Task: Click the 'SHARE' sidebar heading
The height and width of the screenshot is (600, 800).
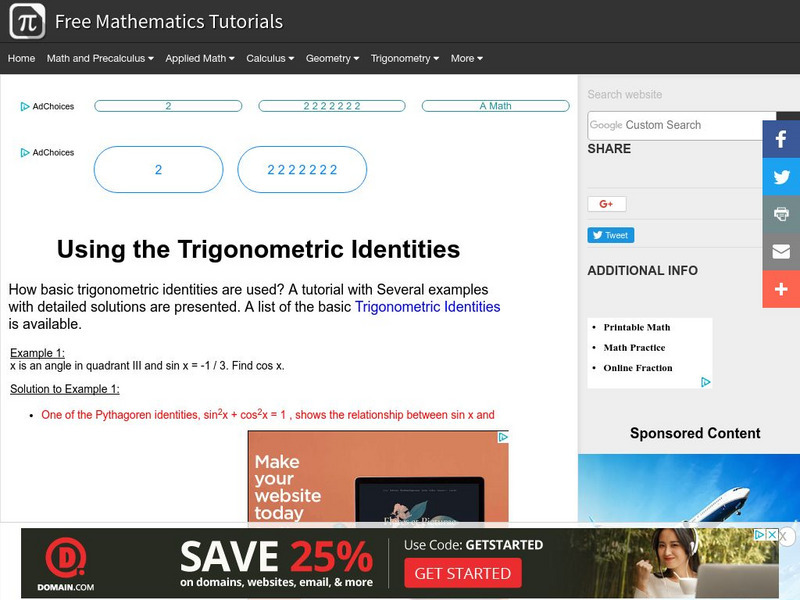Action: 609,149
